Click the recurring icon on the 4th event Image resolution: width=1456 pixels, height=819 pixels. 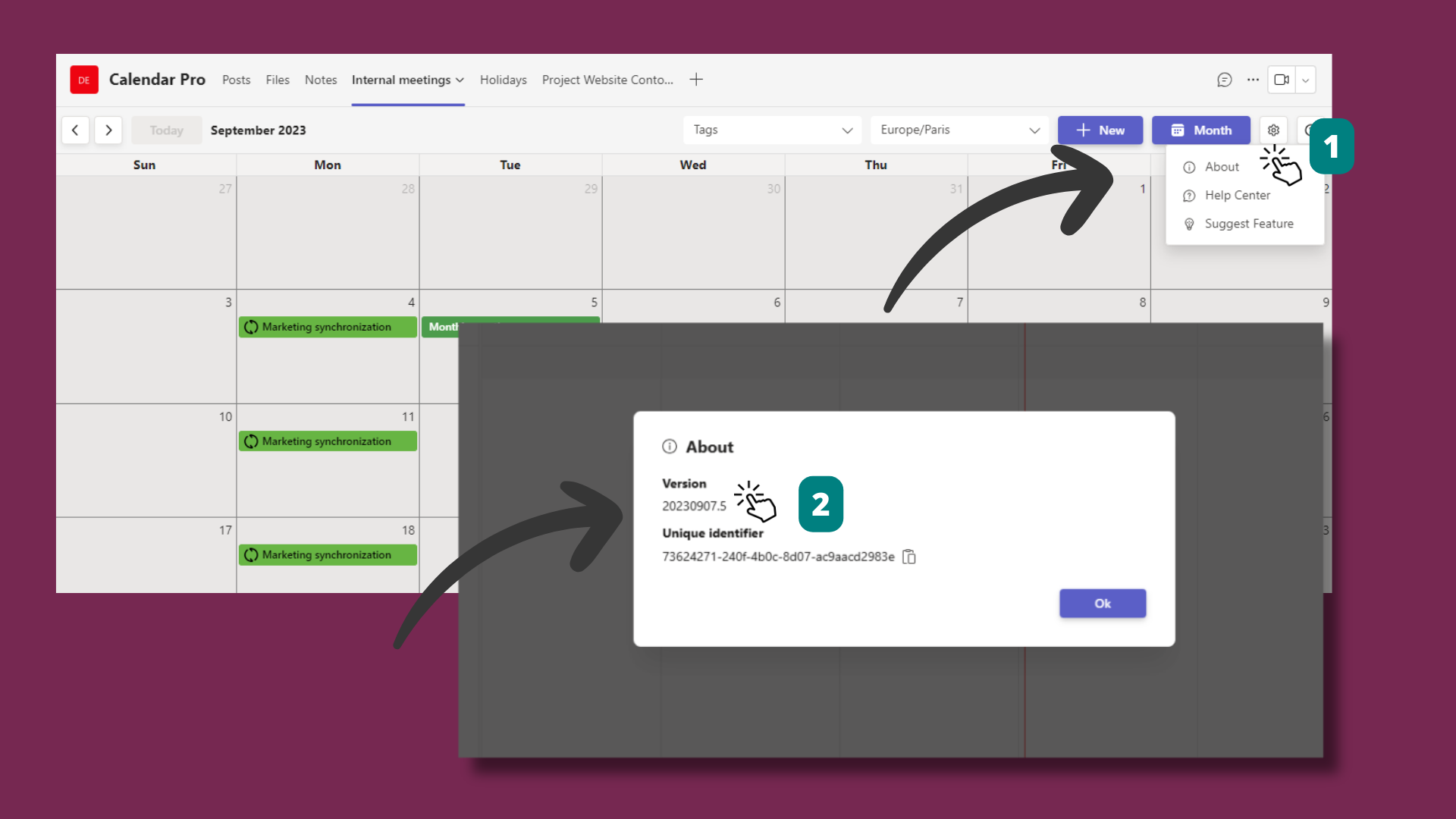click(251, 327)
